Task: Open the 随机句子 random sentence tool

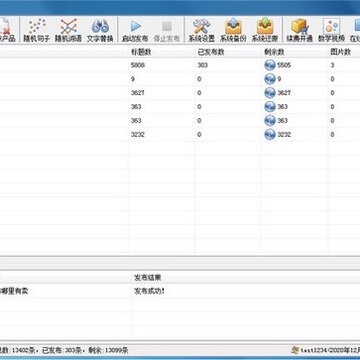Action: 36,30
